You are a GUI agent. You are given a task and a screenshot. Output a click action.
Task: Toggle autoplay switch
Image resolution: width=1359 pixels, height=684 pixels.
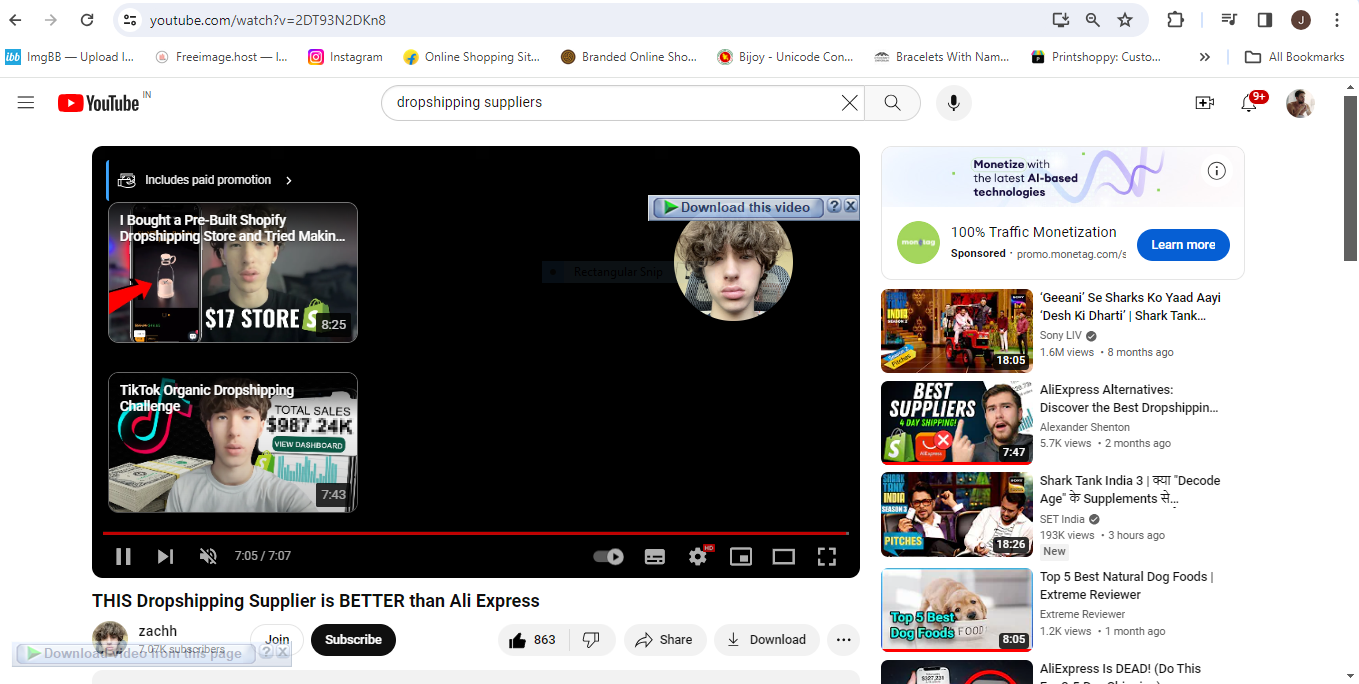609,557
